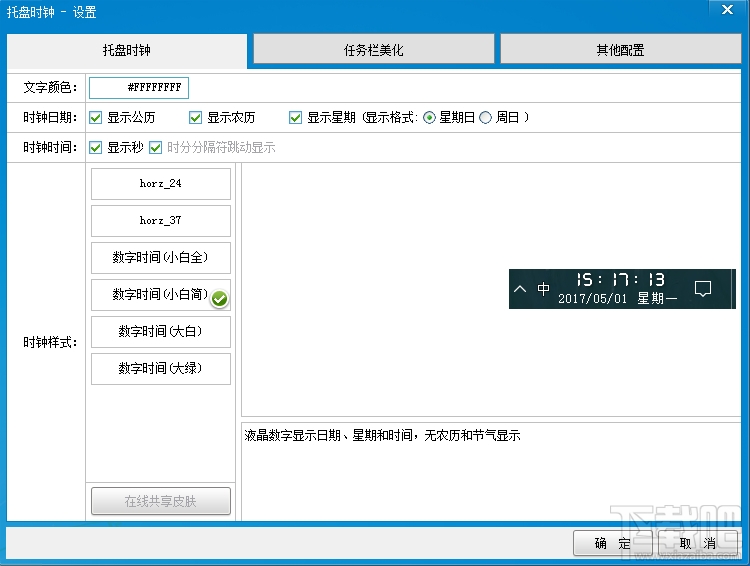
Task: Uncheck the 显示星期 checkbox
Action: (295, 118)
